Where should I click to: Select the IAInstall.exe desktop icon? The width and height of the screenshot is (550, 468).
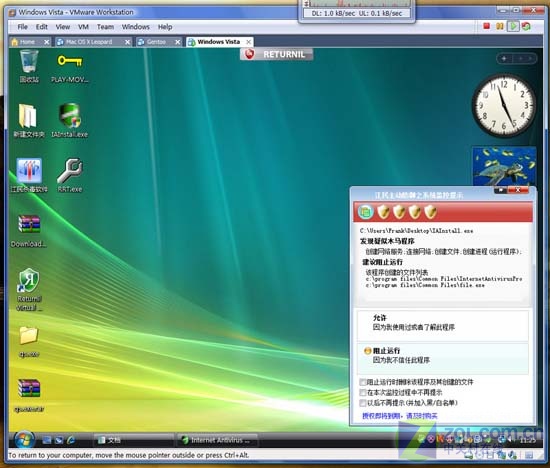pos(69,120)
